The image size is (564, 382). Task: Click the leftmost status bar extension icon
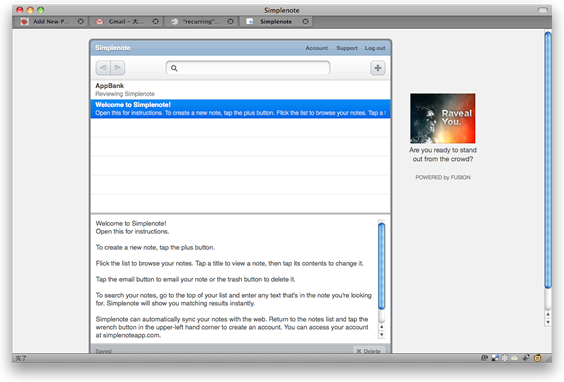coord(484,358)
